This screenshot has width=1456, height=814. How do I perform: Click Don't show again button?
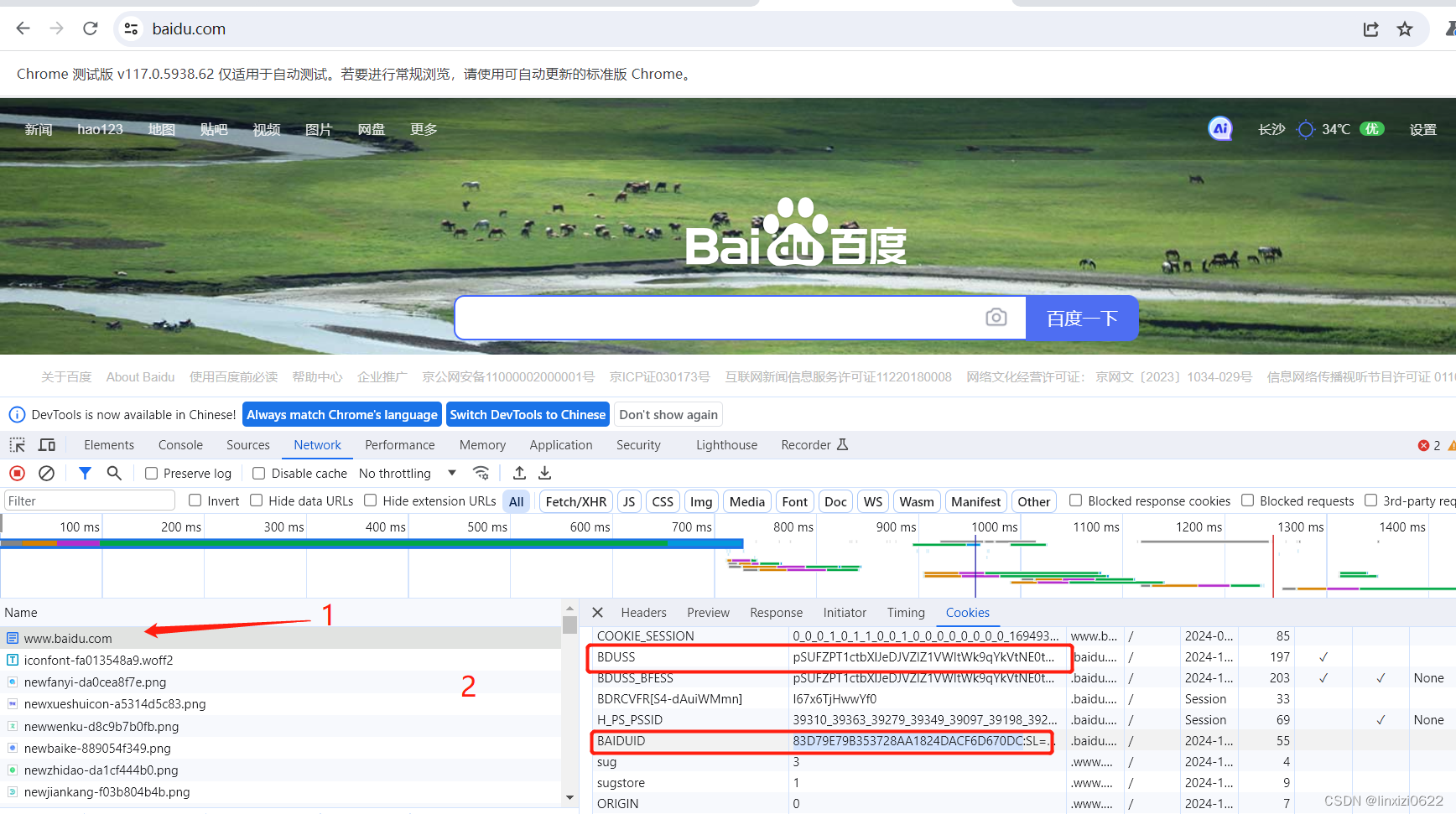pyautogui.click(x=668, y=414)
